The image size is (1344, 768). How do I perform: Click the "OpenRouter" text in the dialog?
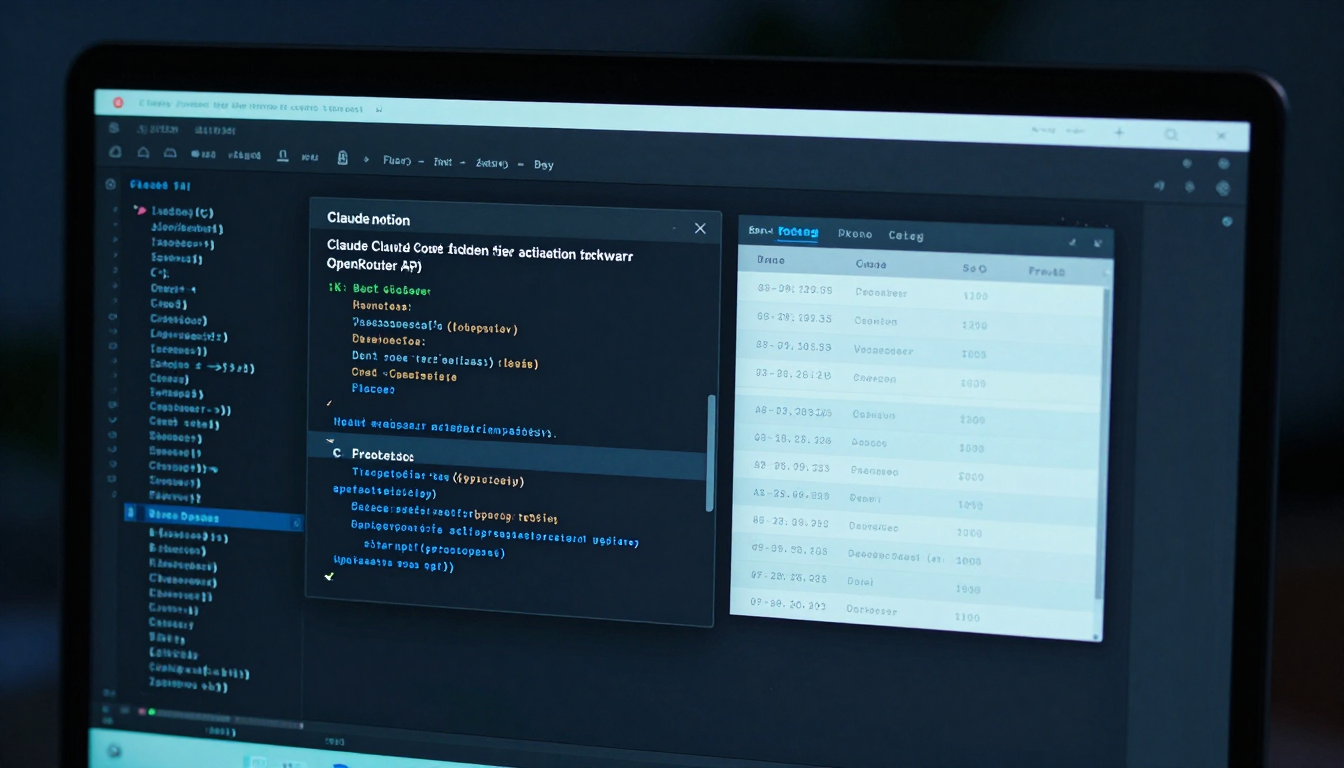click(x=361, y=266)
